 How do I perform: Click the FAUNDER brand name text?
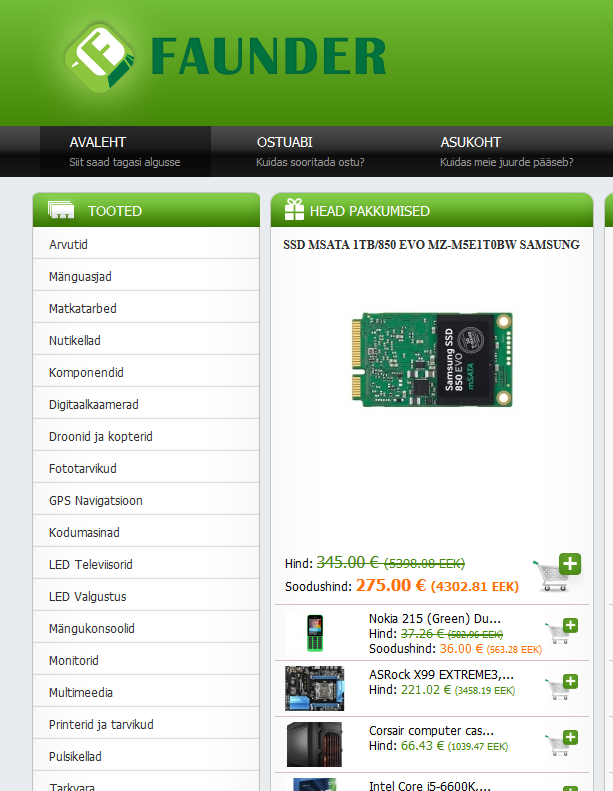[268, 56]
